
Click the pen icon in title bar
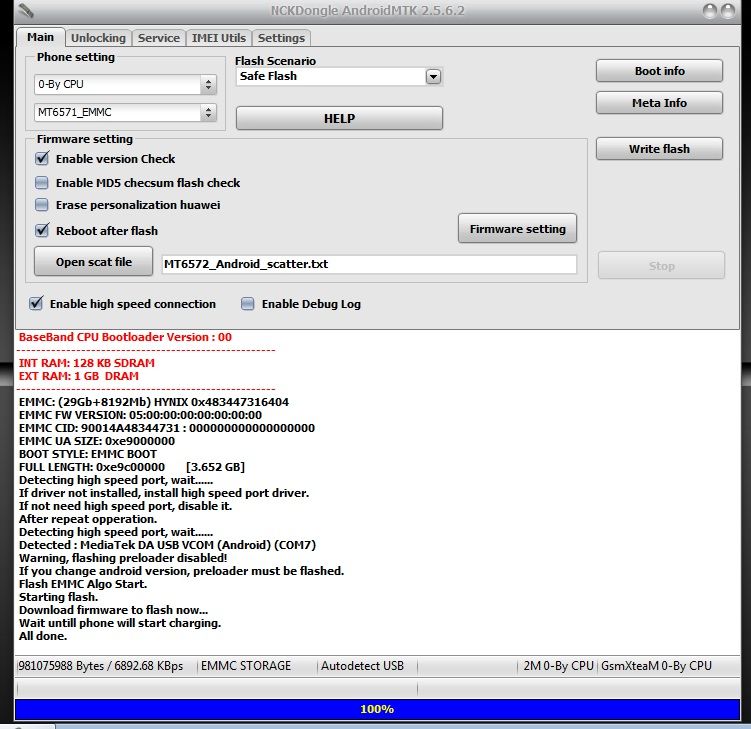click(x=25, y=10)
